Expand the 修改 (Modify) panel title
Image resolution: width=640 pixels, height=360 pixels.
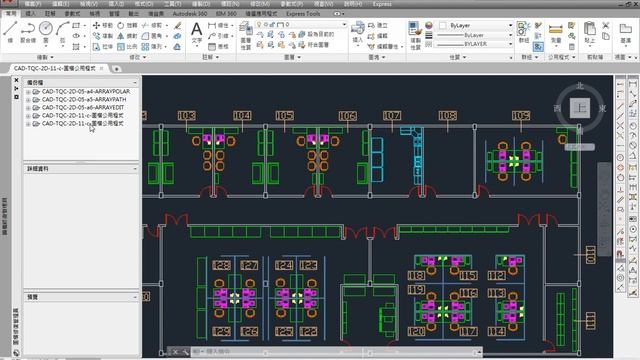coord(138,57)
